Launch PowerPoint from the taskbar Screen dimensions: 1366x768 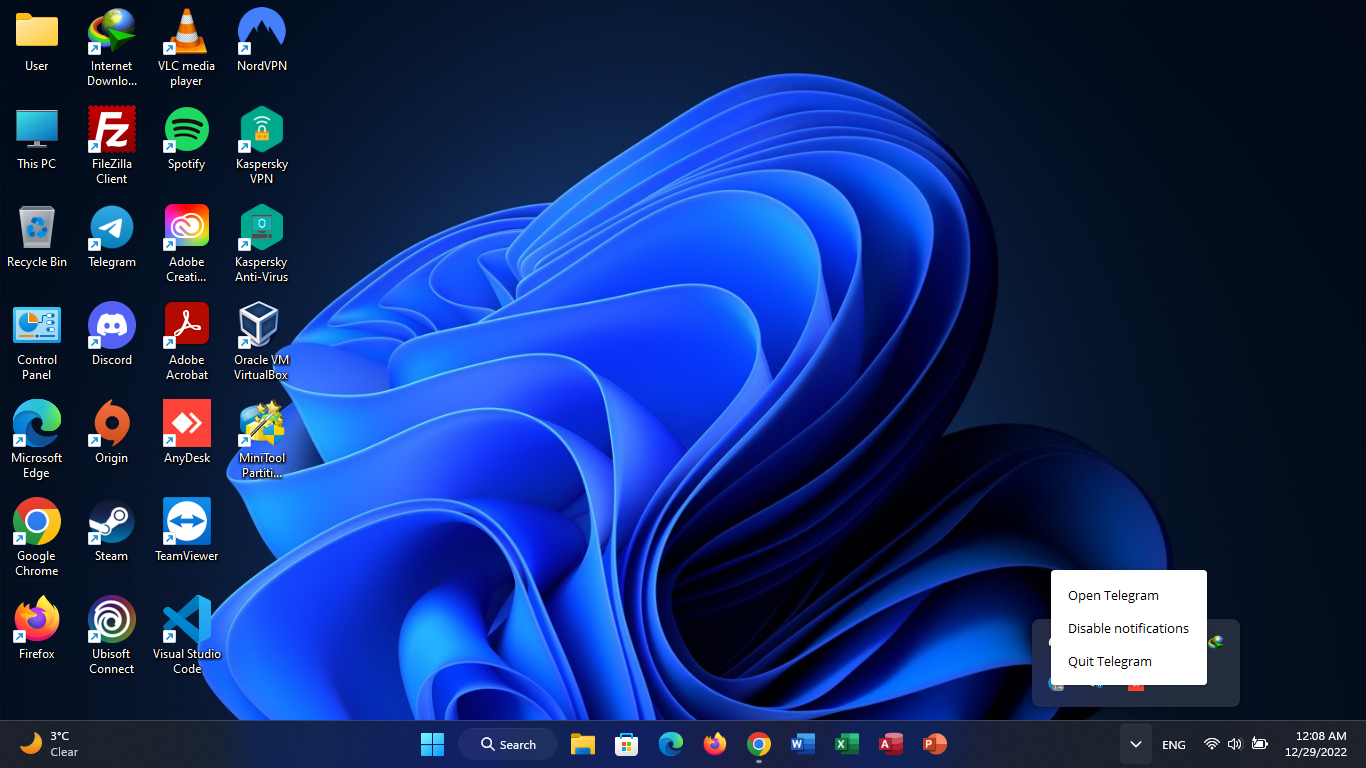click(x=935, y=744)
